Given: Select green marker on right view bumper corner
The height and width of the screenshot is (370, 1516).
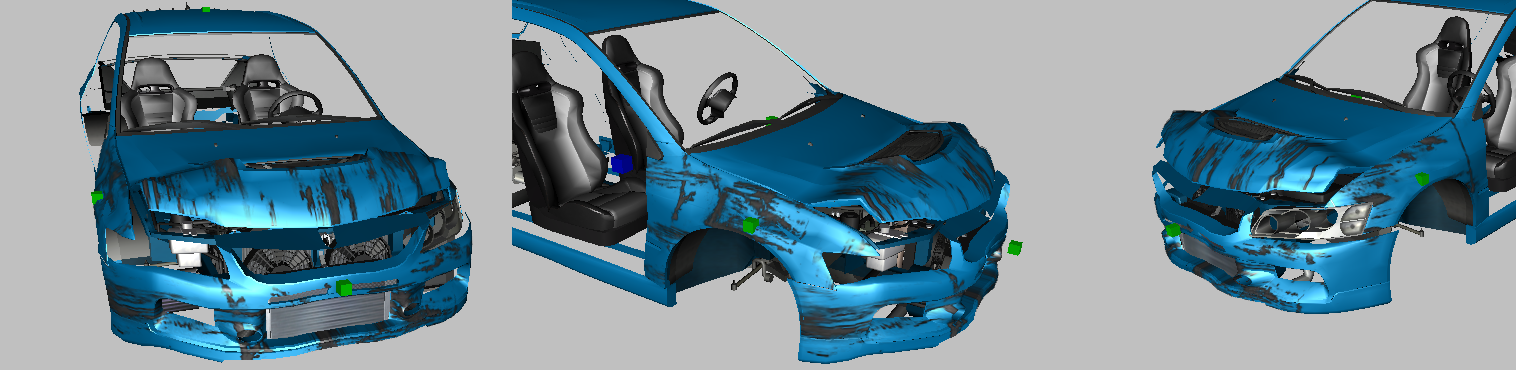Looking at the screenshot, I should (x=1172, y=231).
